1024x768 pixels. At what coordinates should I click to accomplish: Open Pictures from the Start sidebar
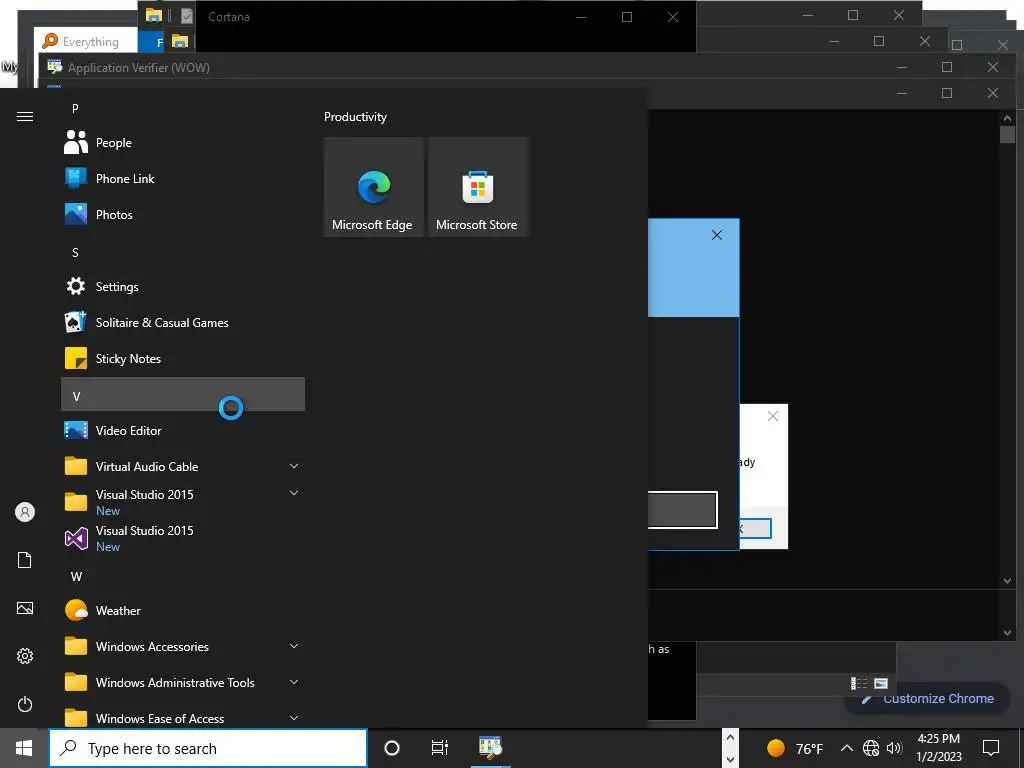pyautogui.click(x=25, y=608)
